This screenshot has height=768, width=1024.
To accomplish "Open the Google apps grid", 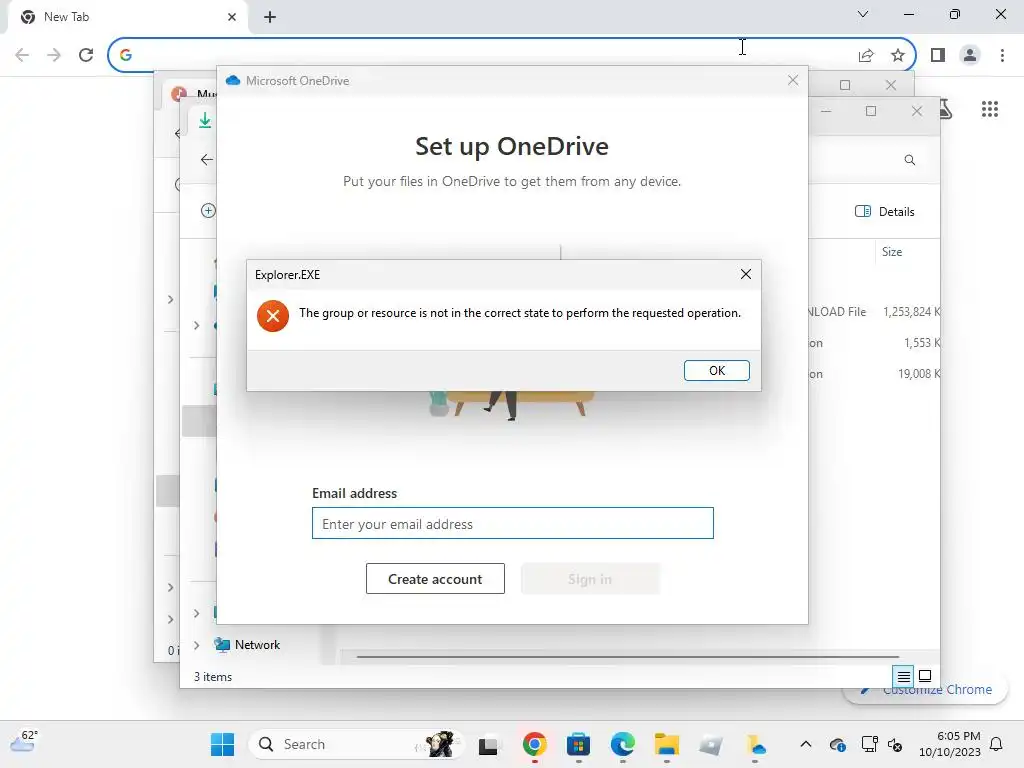I will pos(990,109).
